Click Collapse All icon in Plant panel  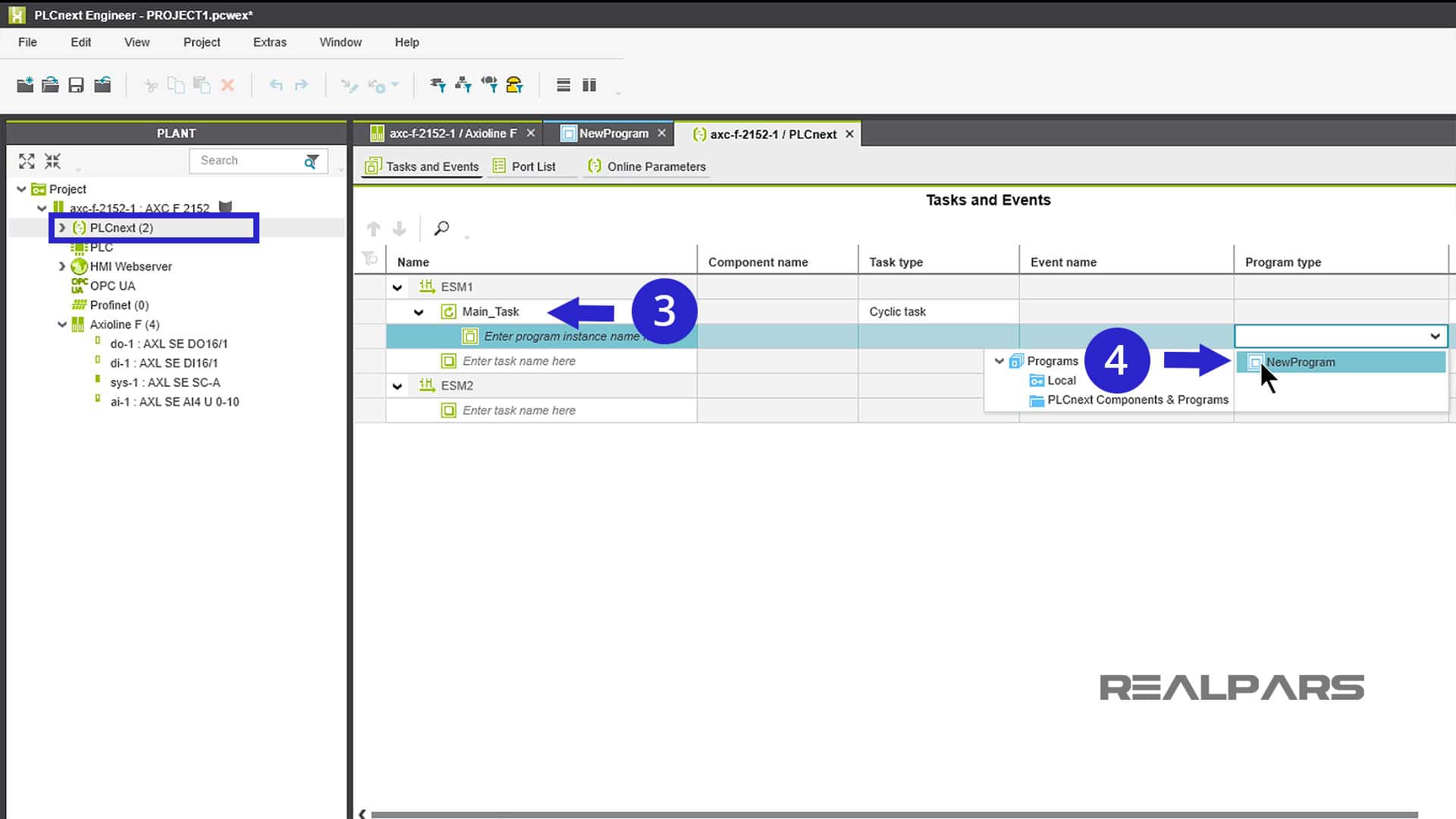52,161
